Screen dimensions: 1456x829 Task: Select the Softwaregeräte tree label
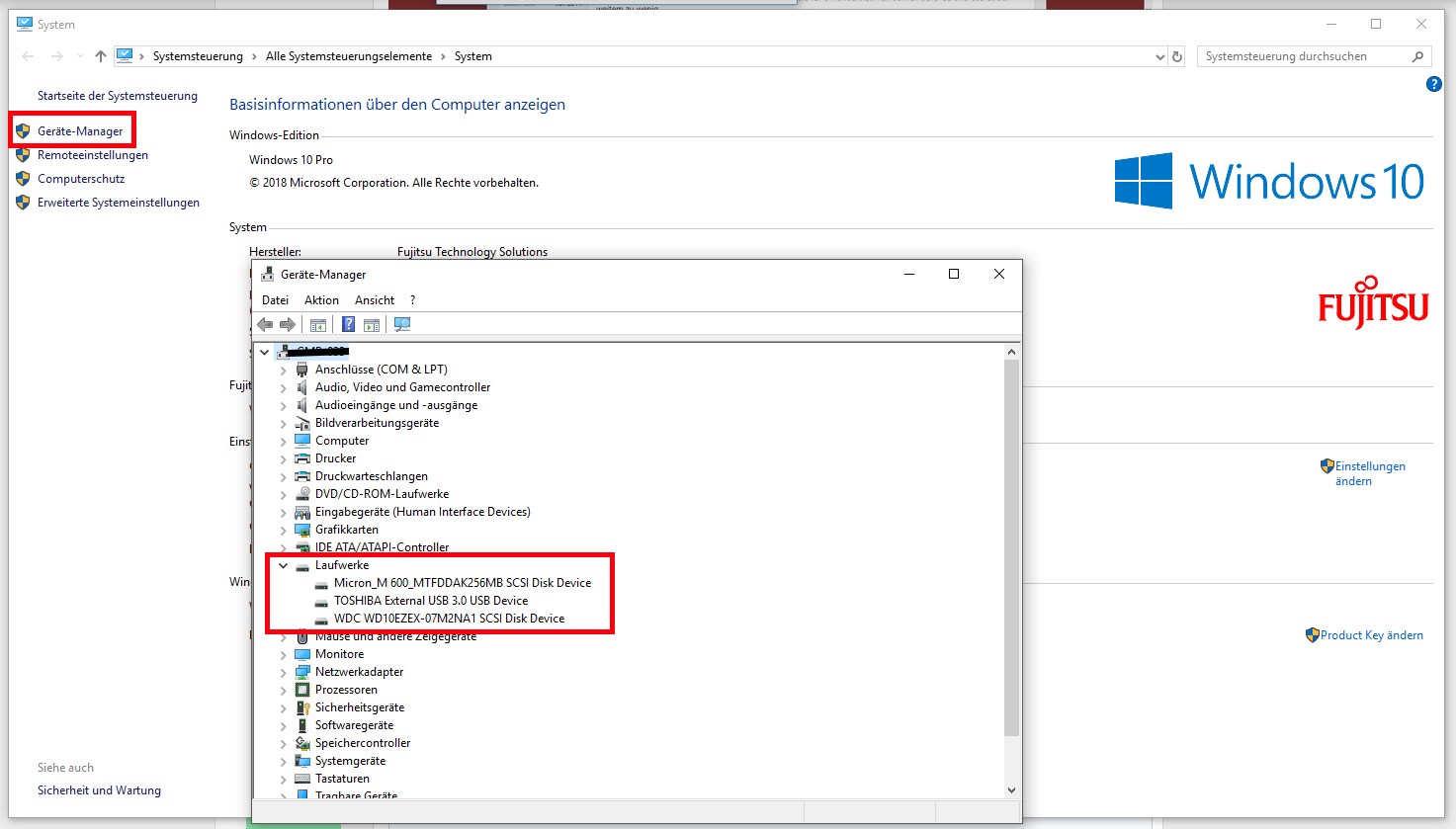(354, 725)
